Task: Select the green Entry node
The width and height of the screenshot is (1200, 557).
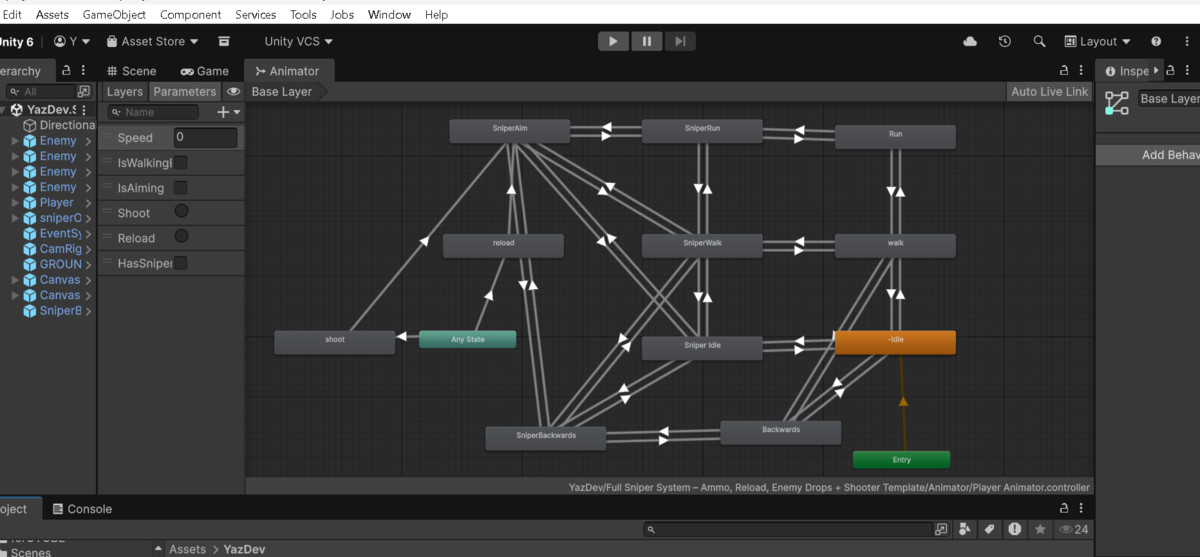Action: tap(901, 459)
